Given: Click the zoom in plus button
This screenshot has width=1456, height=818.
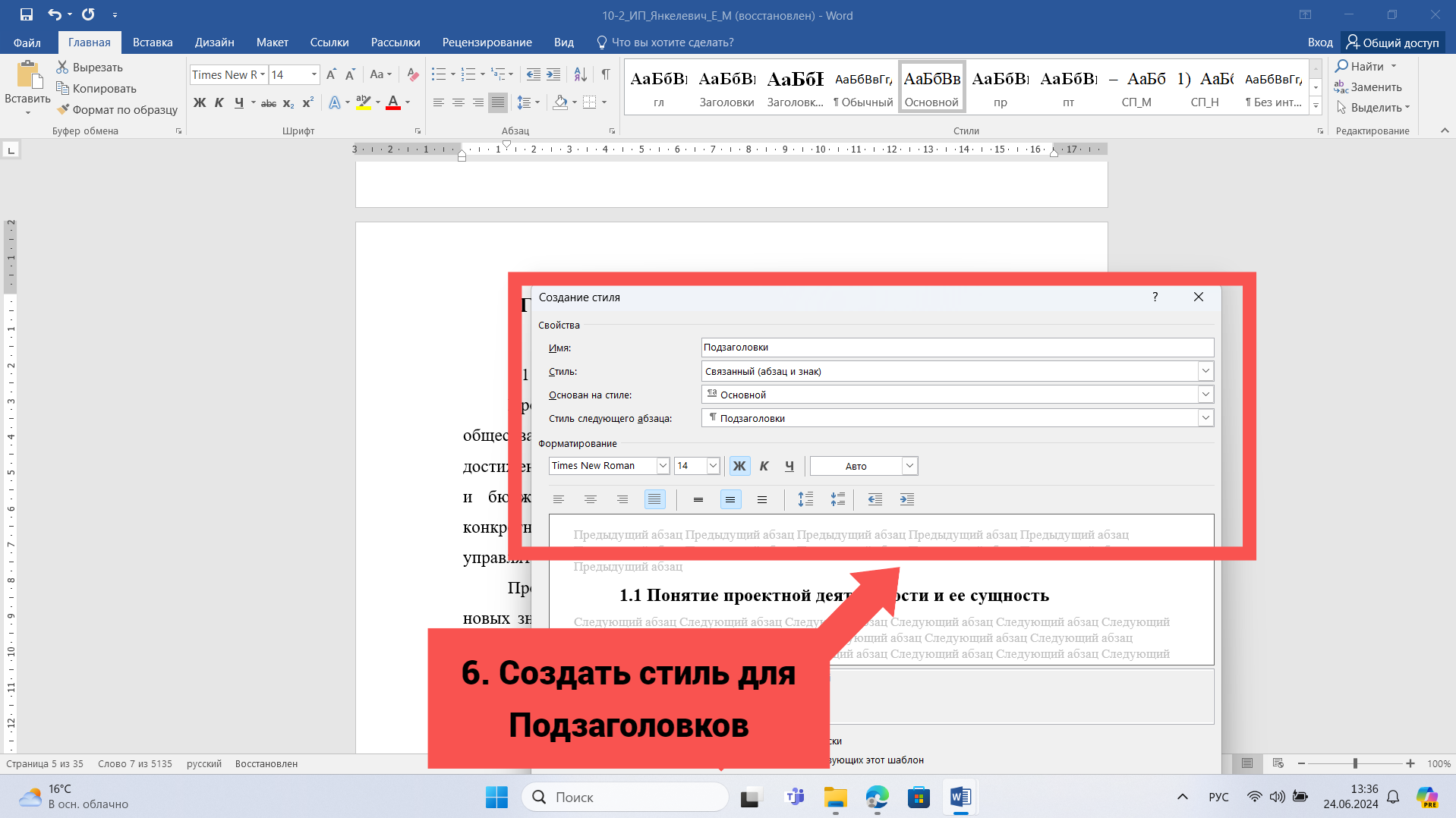Looking at the screenshot, I should tap(1410, 763).
